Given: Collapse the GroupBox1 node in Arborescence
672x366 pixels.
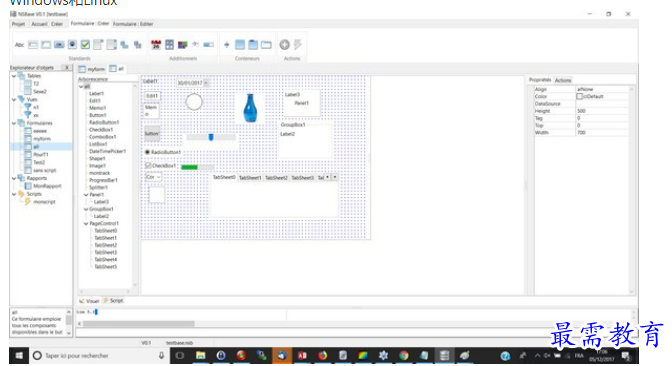Looking at the screenshot, I should [86, 209].
